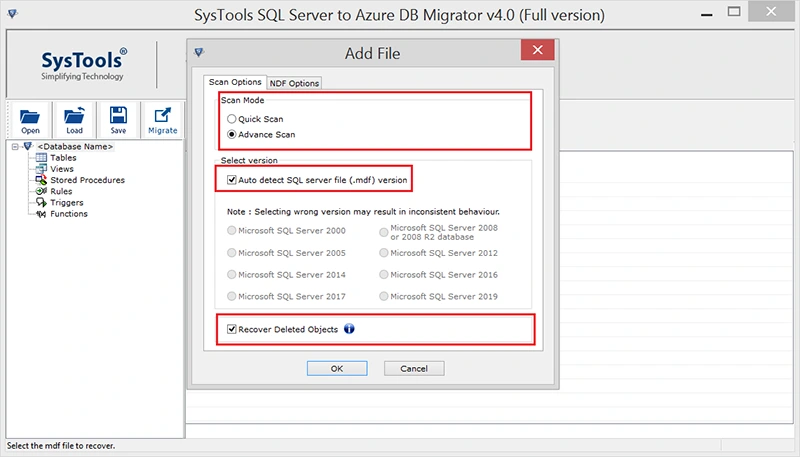Close the Add File dialog
Image resolution: width=800 pixels, height=457 pixels.
click(x=537, y=49)
